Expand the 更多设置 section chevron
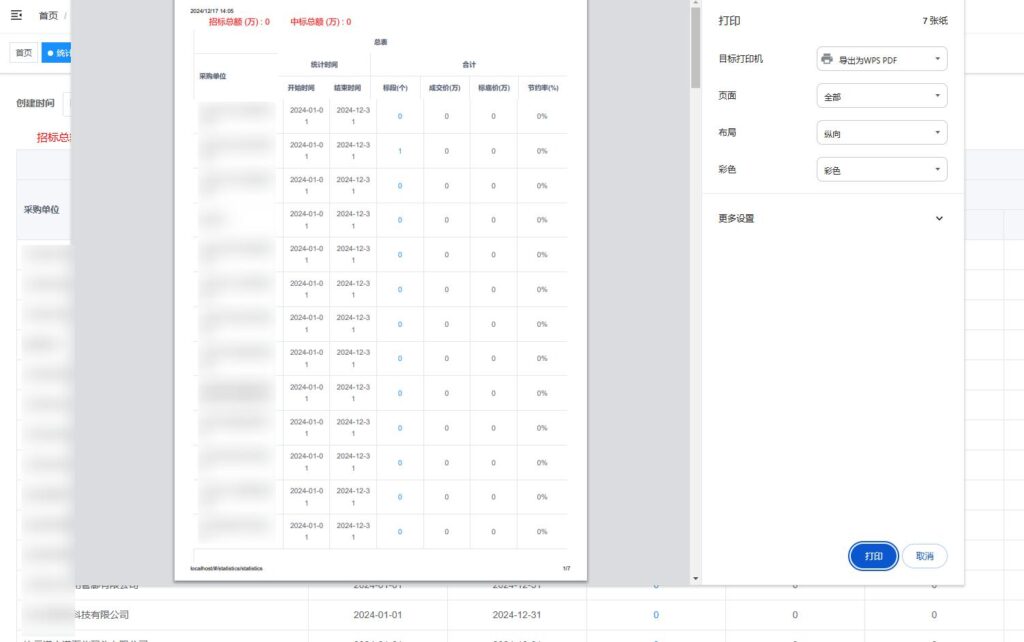1024x642 pixels. point(938,218)
